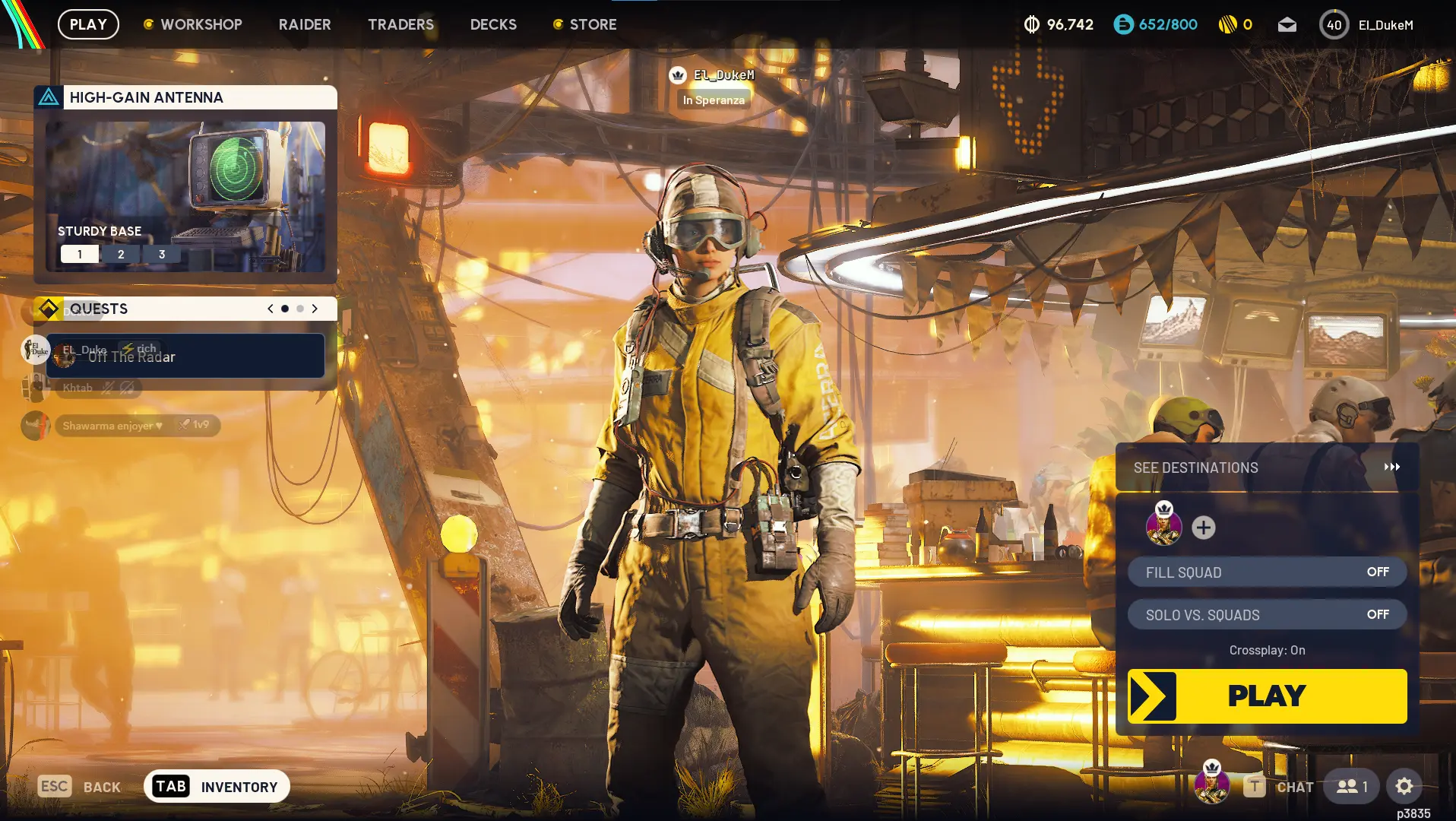This screenshot has height=821, width=1456.
Task: Go to previous quest with left chevron
Action: click(x=270, y=309)
